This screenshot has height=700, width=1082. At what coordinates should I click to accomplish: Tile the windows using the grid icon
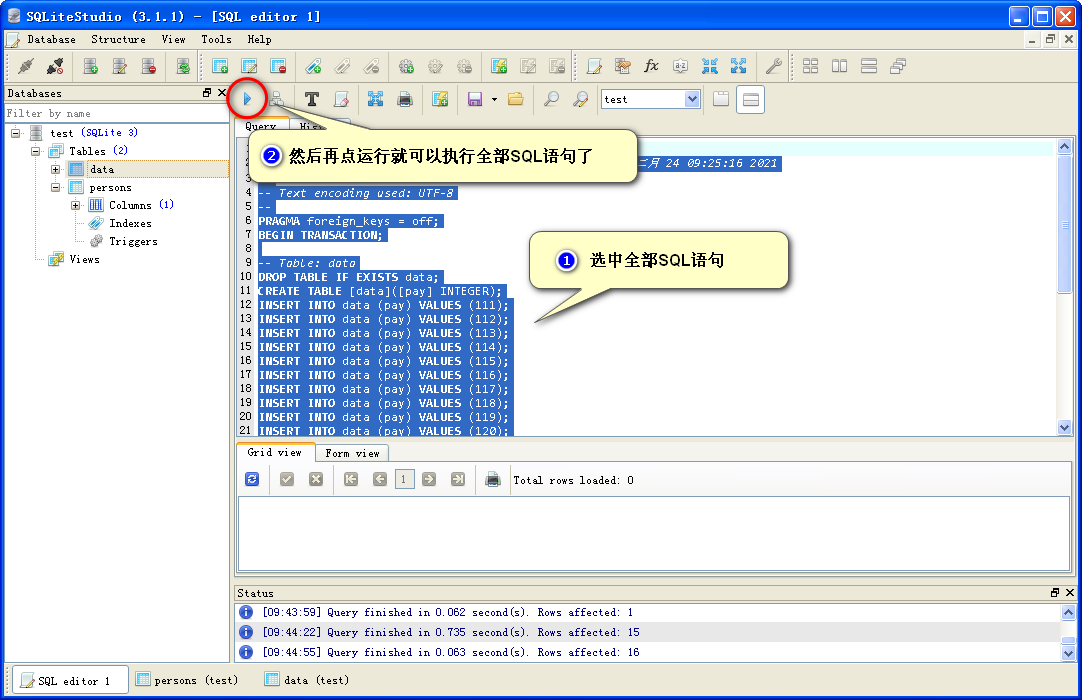[810, 66]
